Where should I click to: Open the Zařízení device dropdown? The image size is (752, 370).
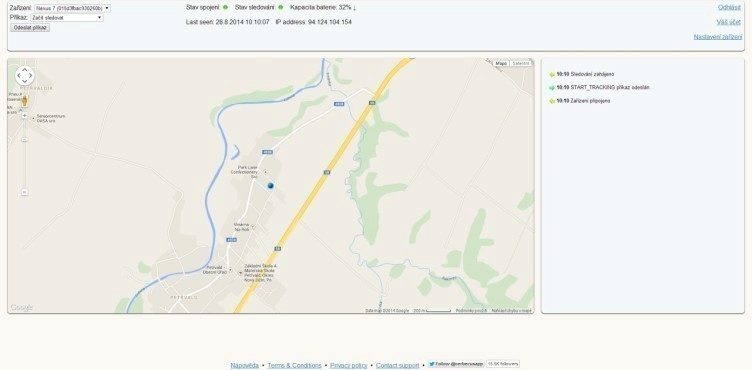[72, 8]
